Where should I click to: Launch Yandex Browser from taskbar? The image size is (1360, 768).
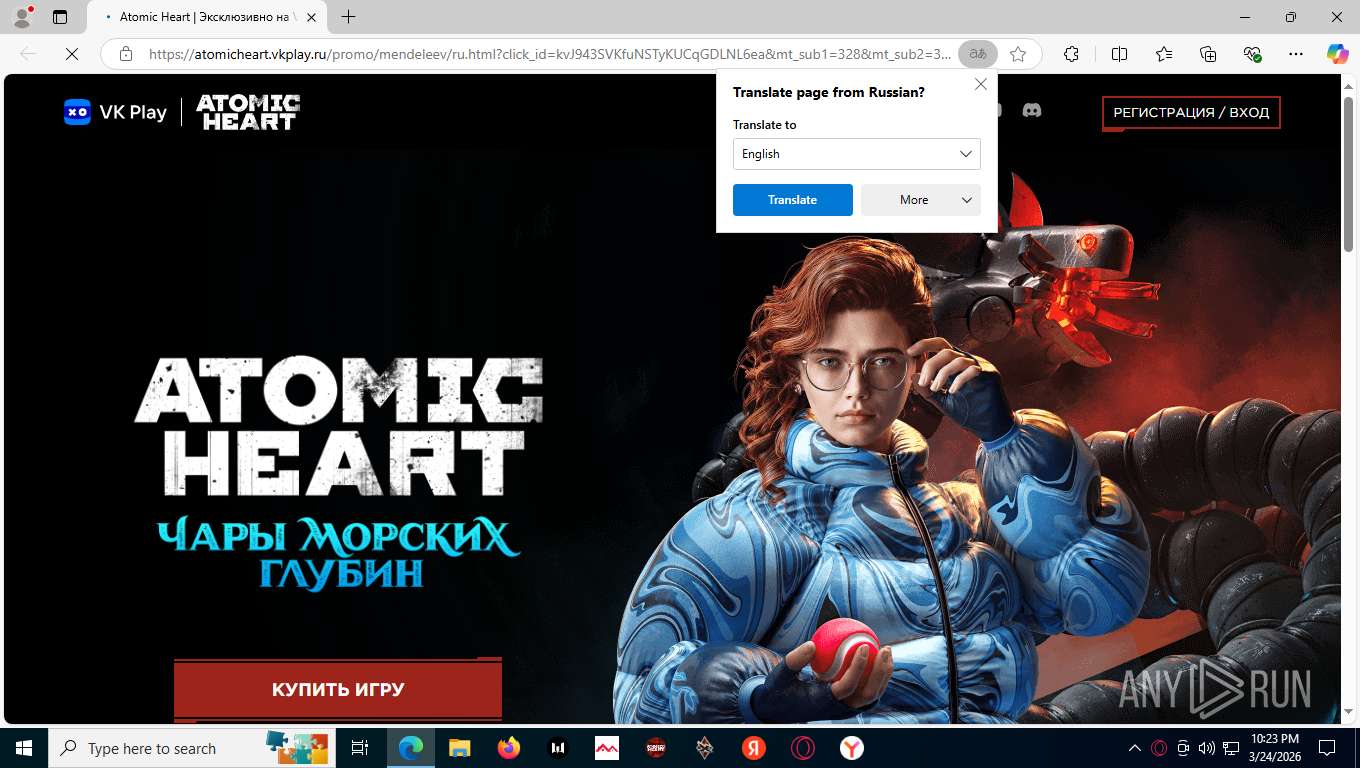click(852, 748)
